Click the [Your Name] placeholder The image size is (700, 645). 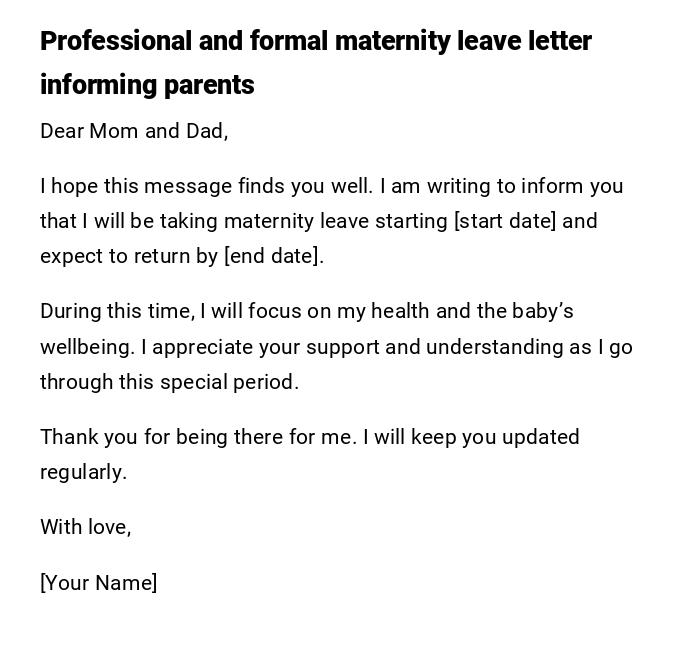98,583
